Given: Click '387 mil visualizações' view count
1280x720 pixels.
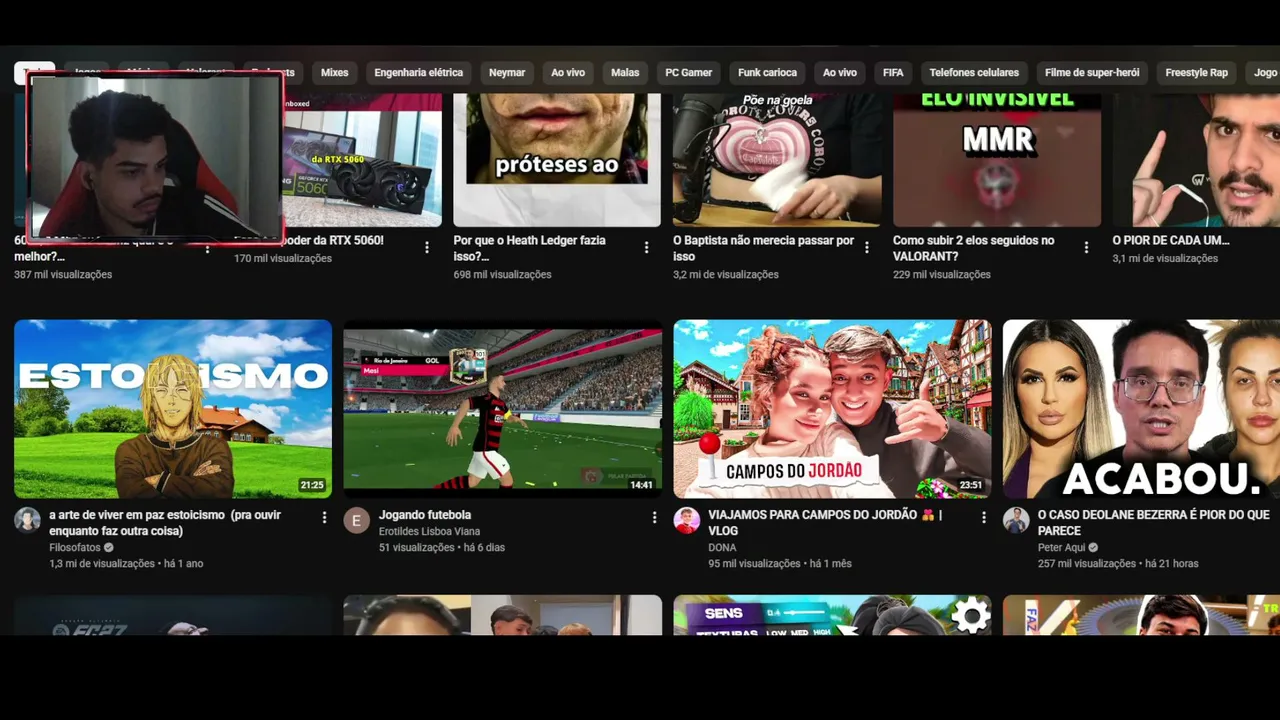Looking at the screenshot, I should (63, 274).
